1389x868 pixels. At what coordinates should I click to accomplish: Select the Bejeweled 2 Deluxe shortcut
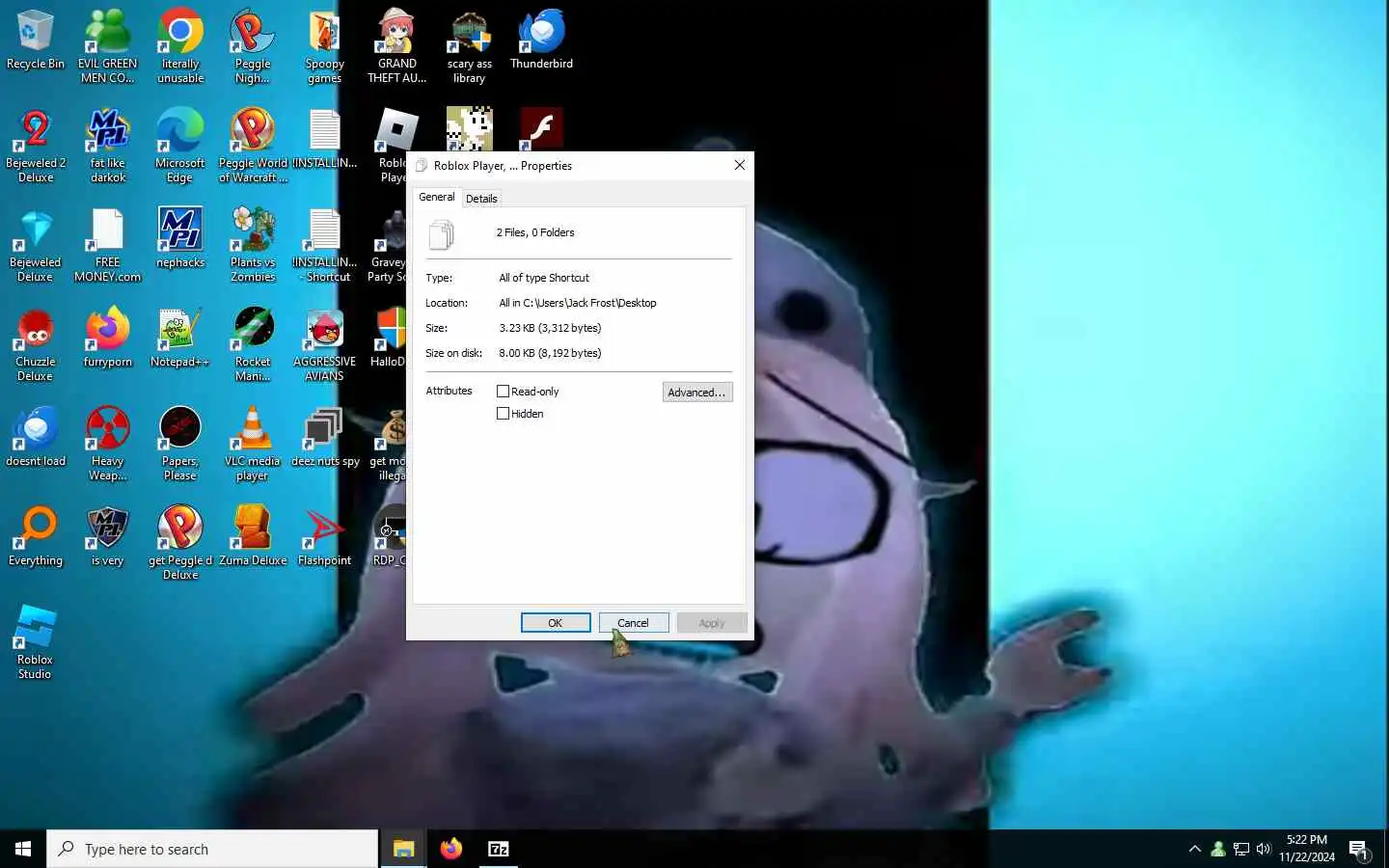(36, 146)
